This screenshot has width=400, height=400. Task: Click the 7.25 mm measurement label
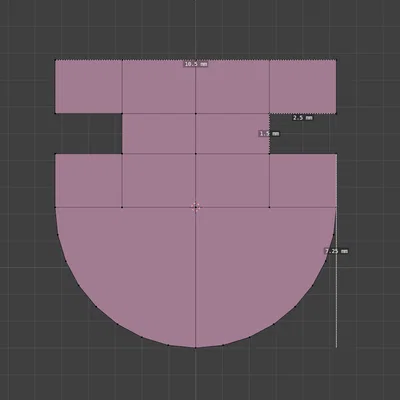tap(336, 251)
